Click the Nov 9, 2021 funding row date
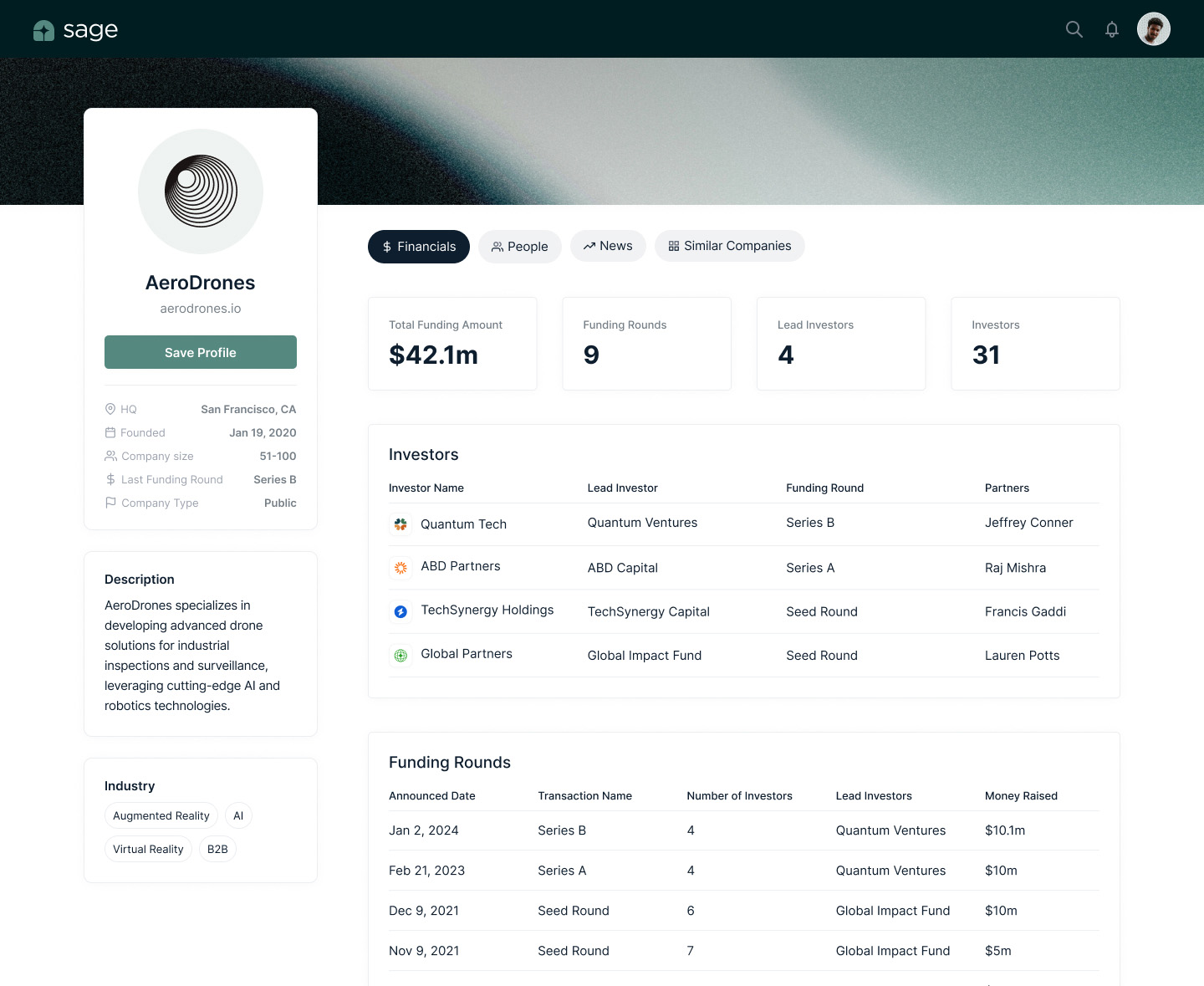 424,951
